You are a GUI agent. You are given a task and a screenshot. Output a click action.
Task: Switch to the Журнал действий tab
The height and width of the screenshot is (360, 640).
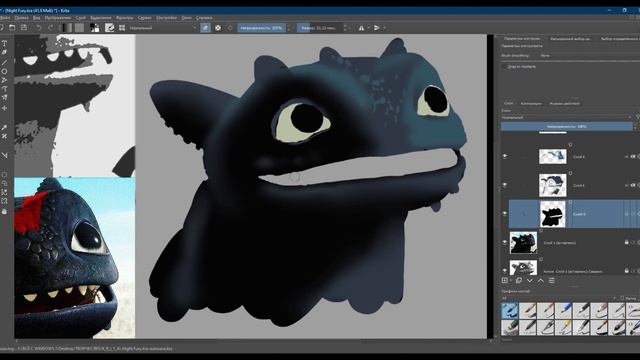click(x=564, y=103)
